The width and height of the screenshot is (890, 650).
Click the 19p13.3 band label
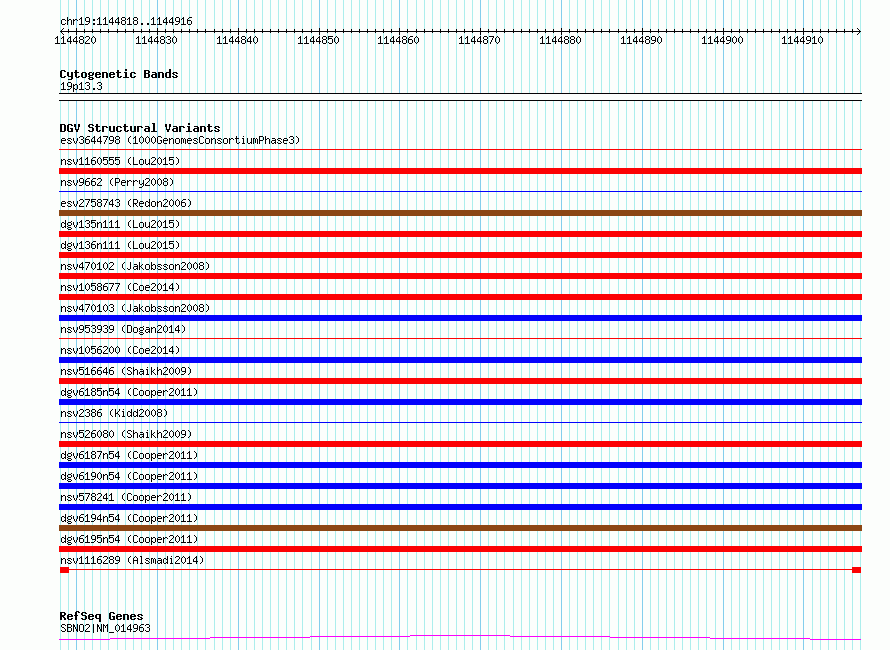tap(81, 86)
